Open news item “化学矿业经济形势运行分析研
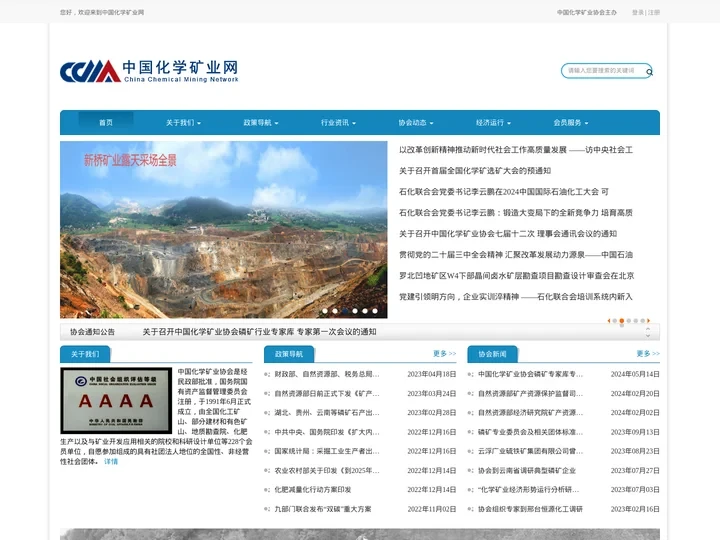The height and width of the screenshot is (540, 720). (x=529, y=489)
